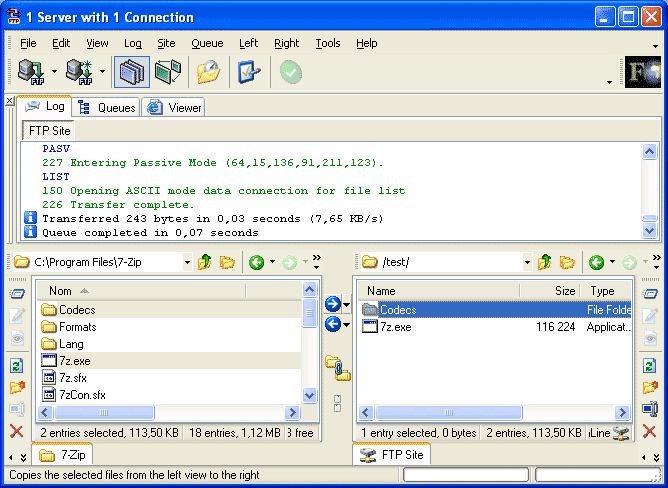Sort right pane by the Size column header
668x488 pixels.
(x=550, y=291)
